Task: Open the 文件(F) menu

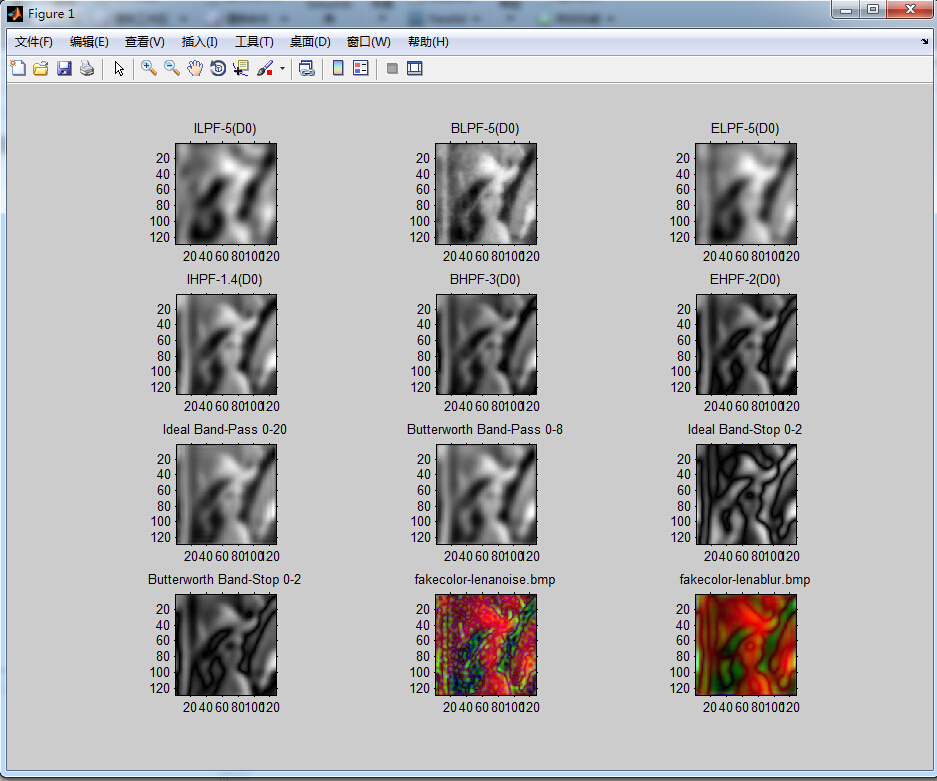Action: click(33, 42)
